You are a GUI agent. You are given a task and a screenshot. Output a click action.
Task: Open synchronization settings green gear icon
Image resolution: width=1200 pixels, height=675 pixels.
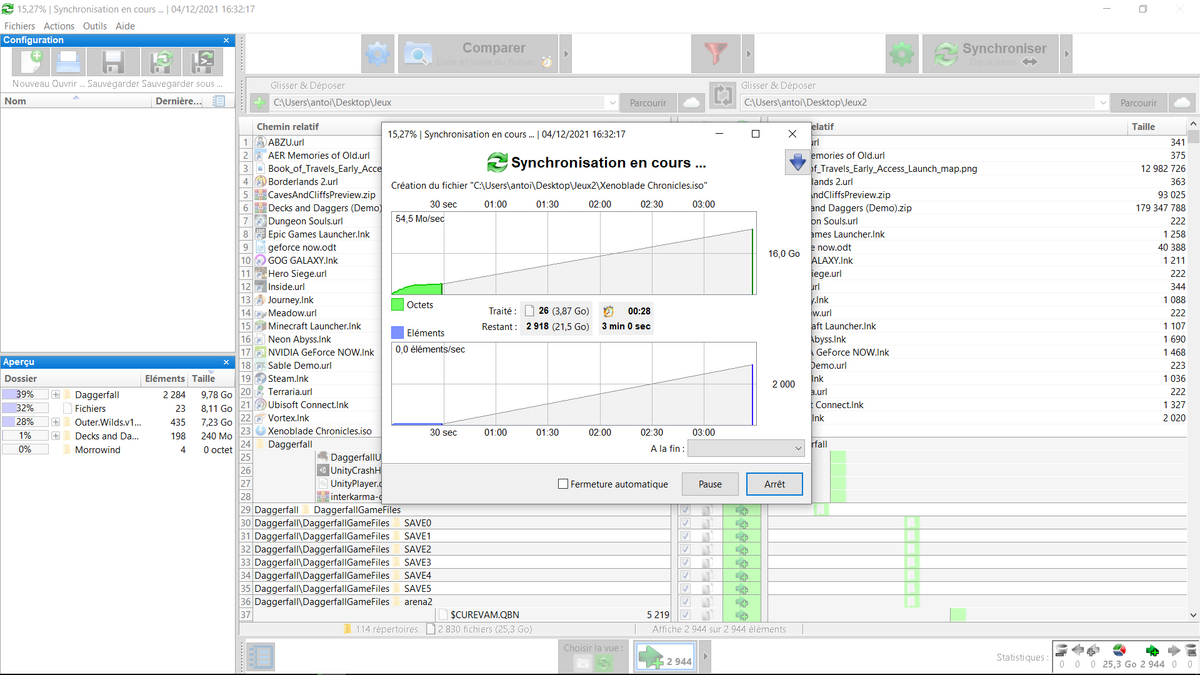[902, 54]
